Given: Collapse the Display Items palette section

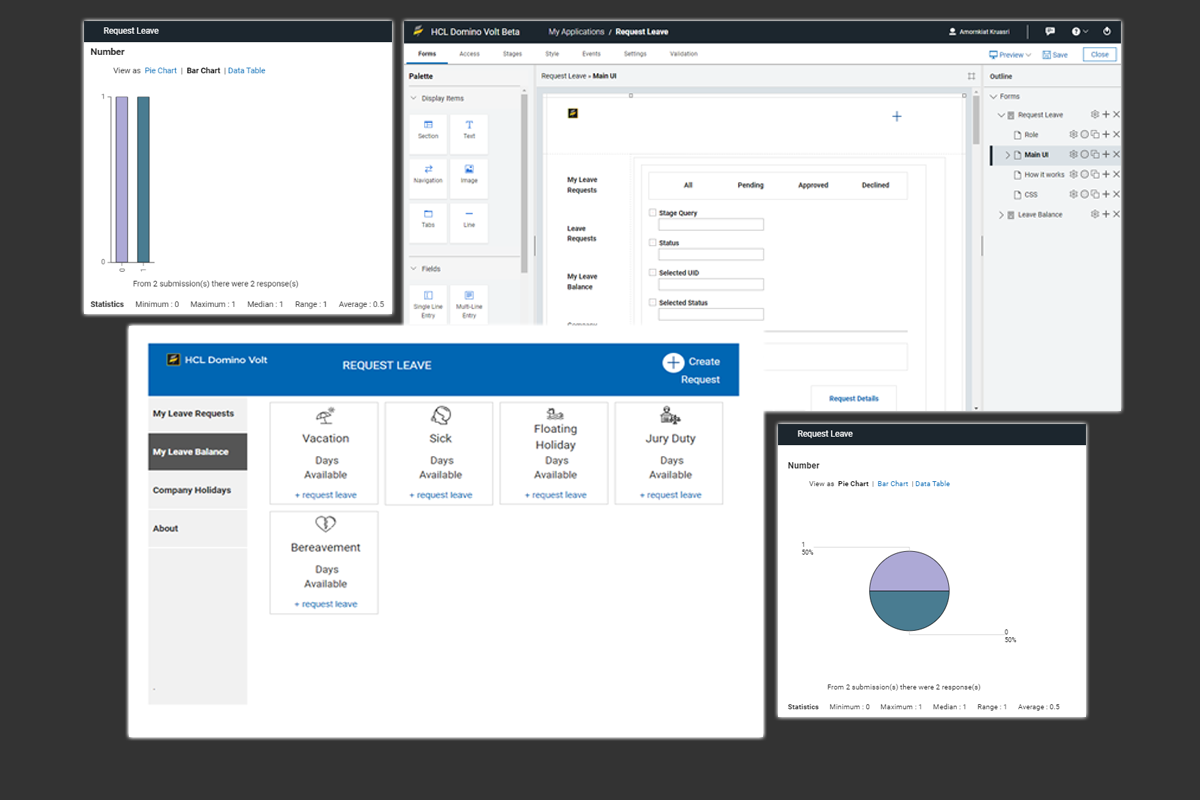Looking at the screenshot, I should 414,98.
